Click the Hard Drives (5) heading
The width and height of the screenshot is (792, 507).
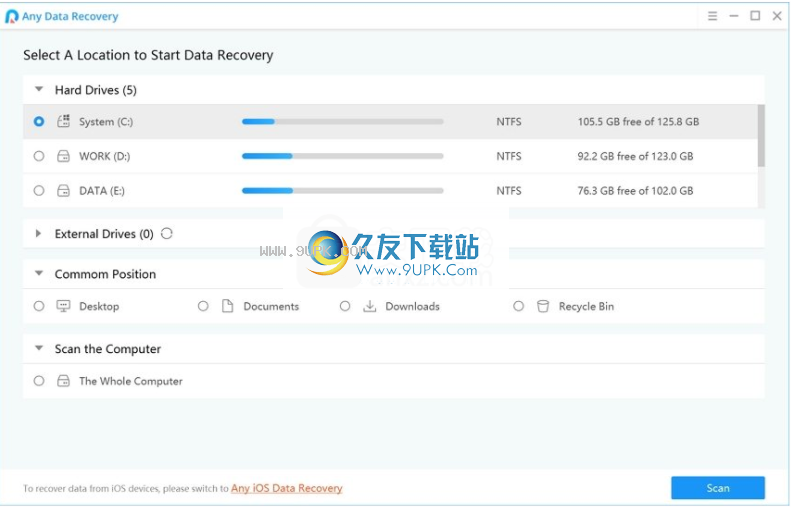point(96,89)
